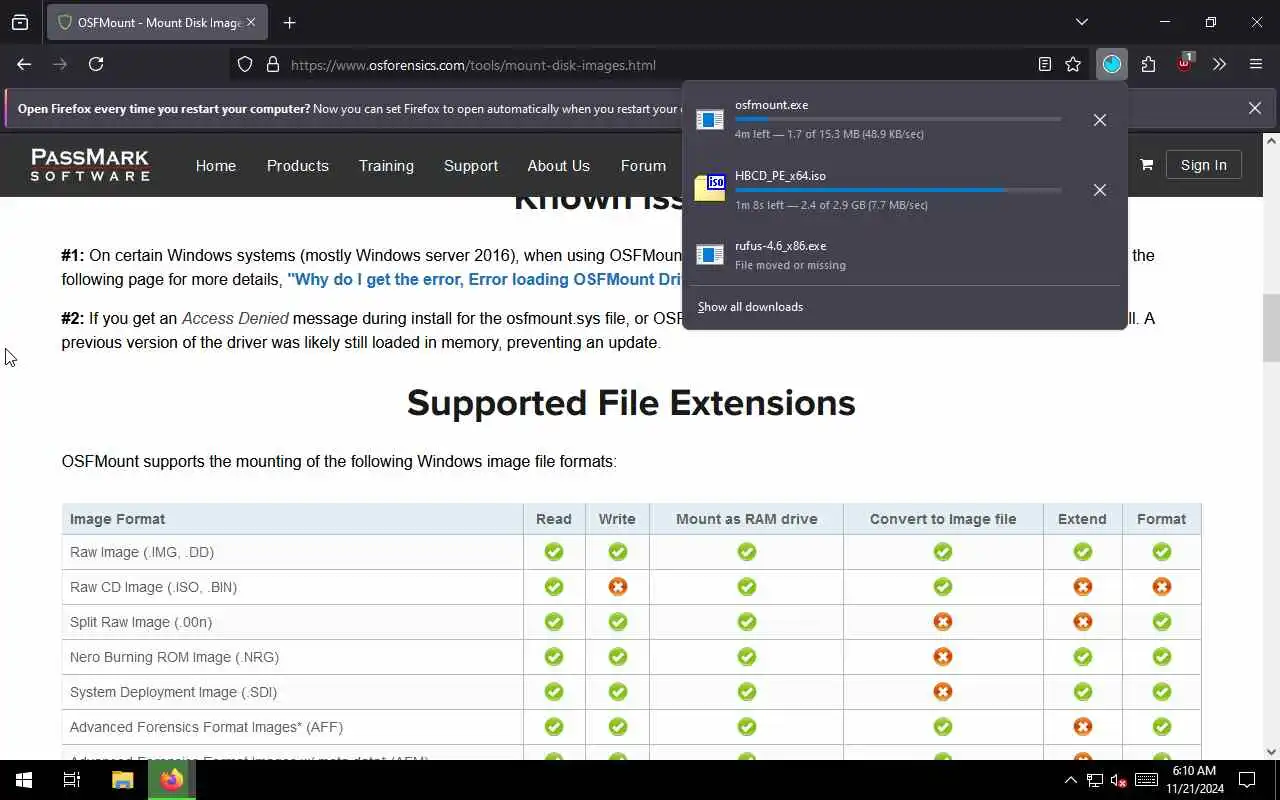Bookmark this page with the star
The height and width of the screenshot is (800, 1280).
[1073, 64]
